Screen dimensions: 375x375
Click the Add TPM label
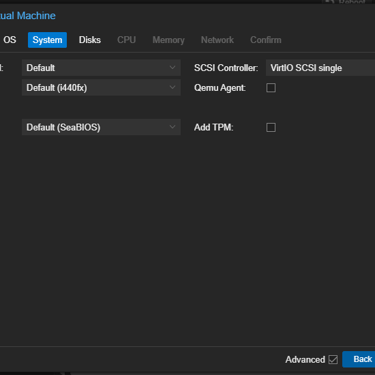214,127
